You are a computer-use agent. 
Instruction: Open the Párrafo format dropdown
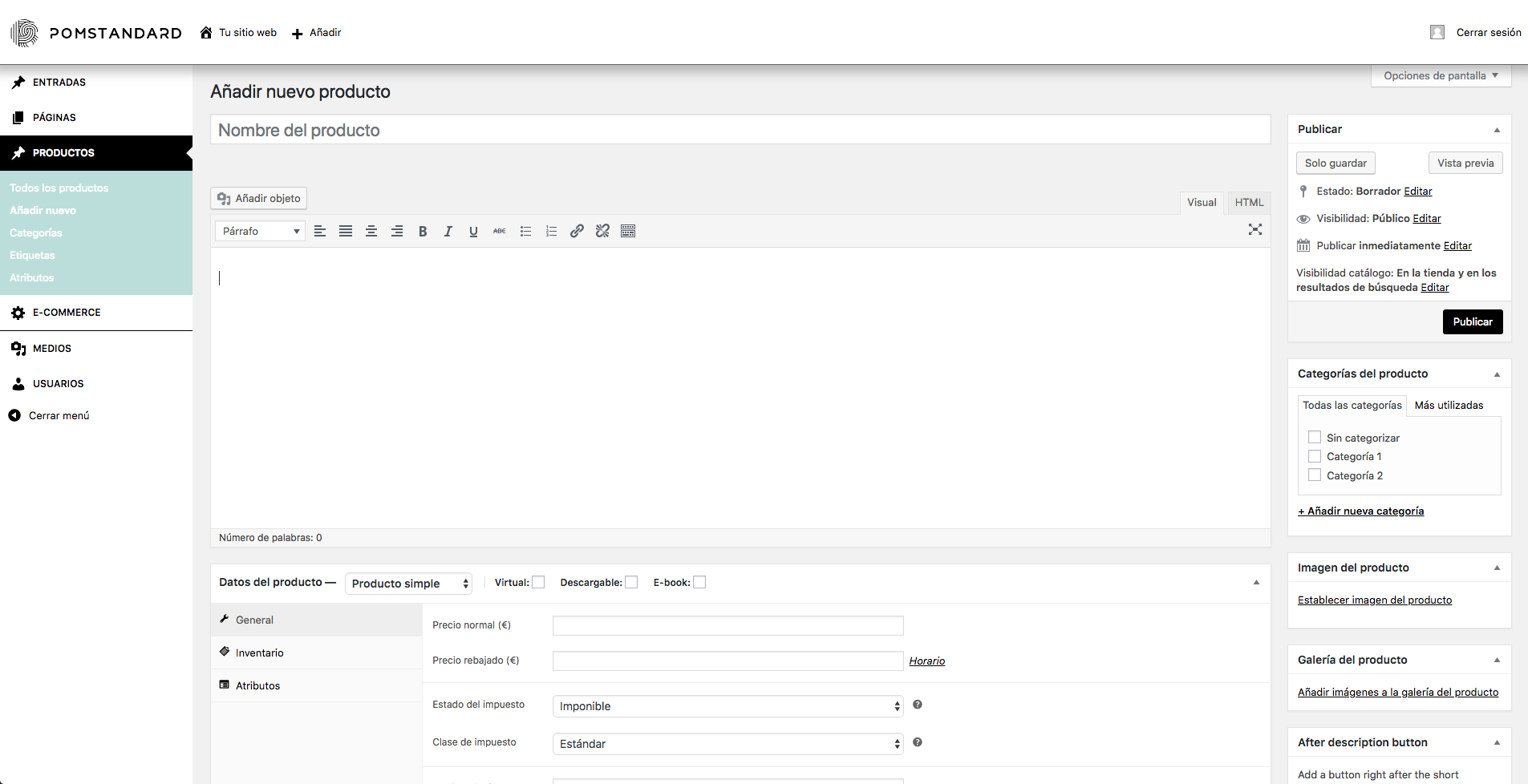point(260,232)
